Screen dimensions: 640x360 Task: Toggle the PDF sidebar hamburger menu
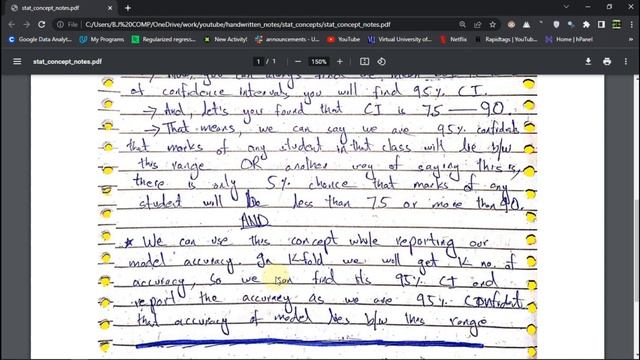(x=17, y=61)
